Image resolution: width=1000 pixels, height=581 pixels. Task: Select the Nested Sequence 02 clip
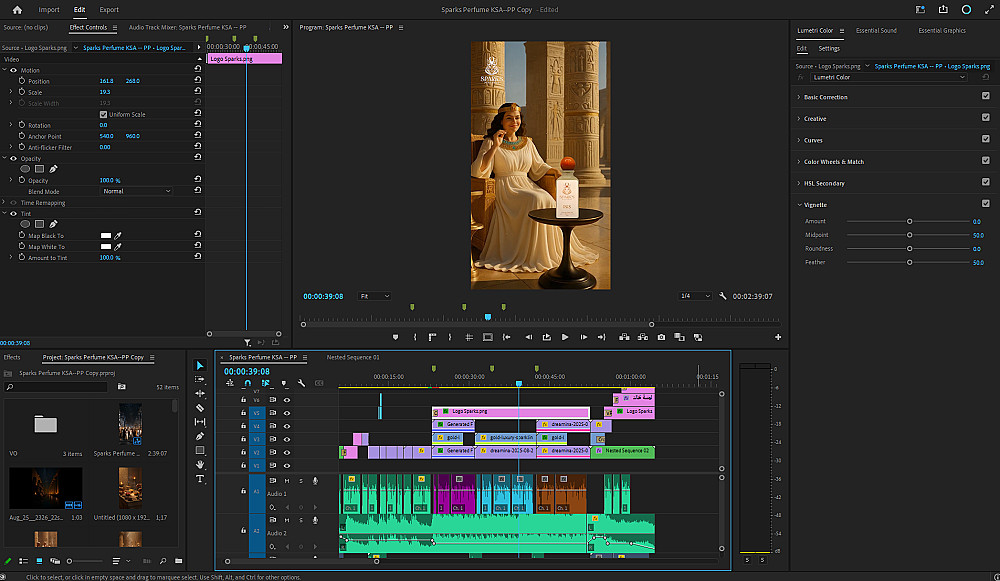pyautogui.click(x=624, y=451)
